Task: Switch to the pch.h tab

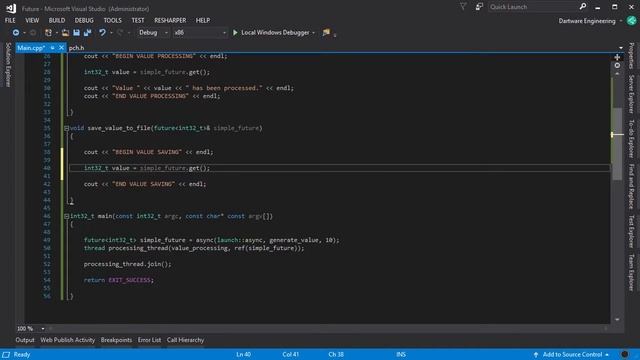Action: (76, 48)
